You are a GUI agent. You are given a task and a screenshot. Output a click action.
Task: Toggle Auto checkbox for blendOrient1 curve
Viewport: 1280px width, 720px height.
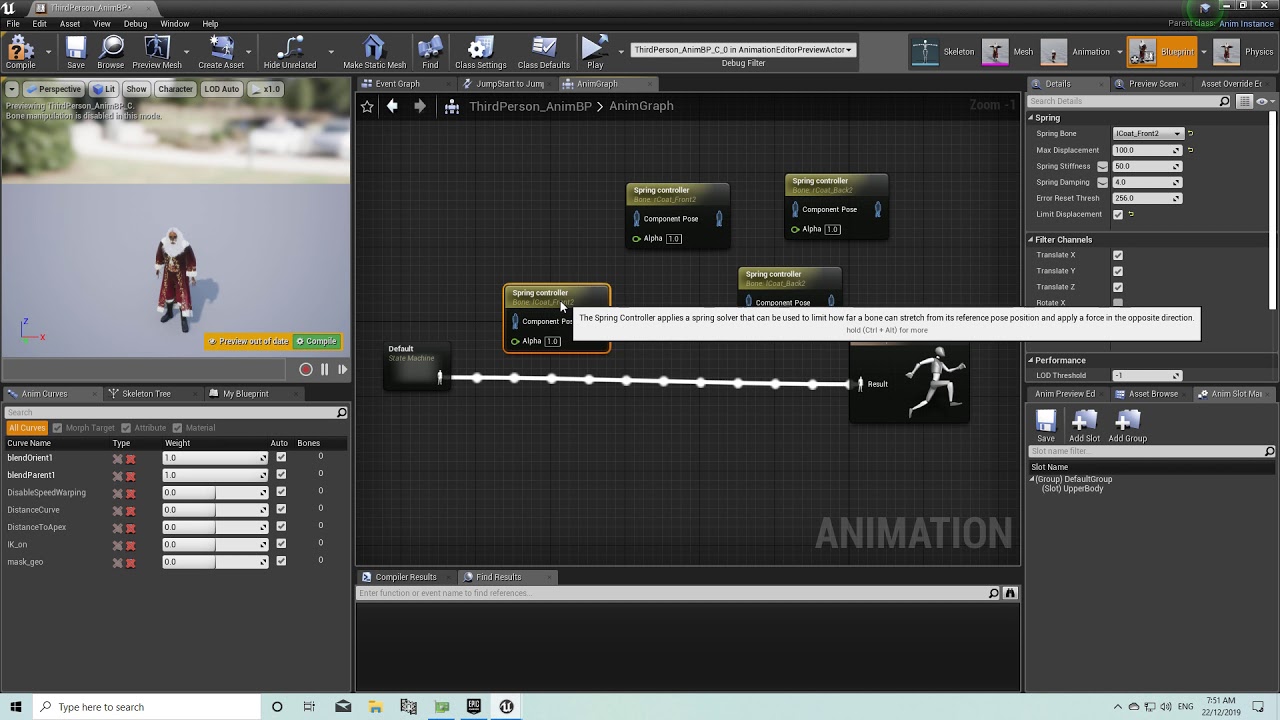tap(281, 458)
